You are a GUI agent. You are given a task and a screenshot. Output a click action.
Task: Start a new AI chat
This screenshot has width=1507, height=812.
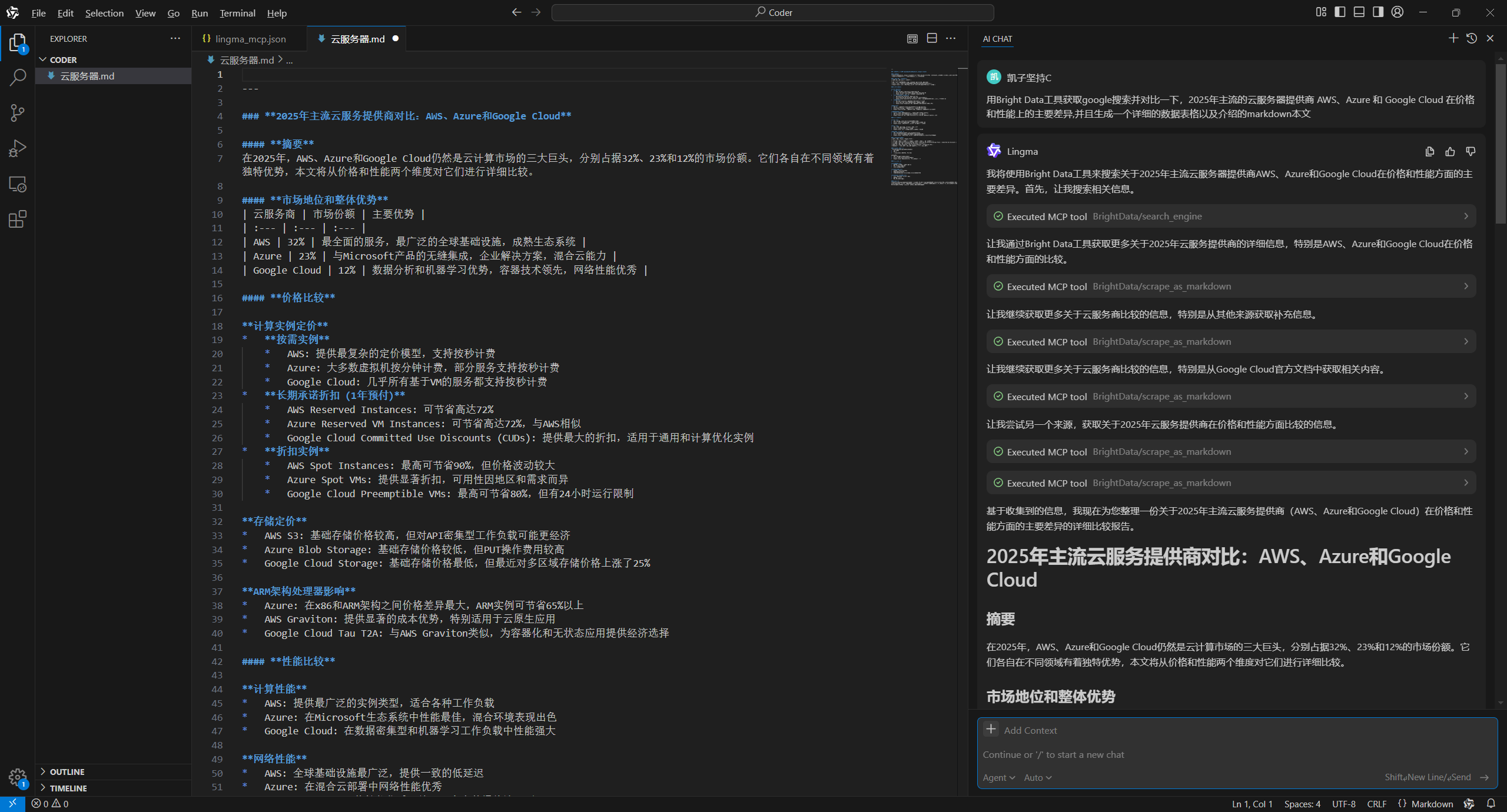[x=1453, y=39]
